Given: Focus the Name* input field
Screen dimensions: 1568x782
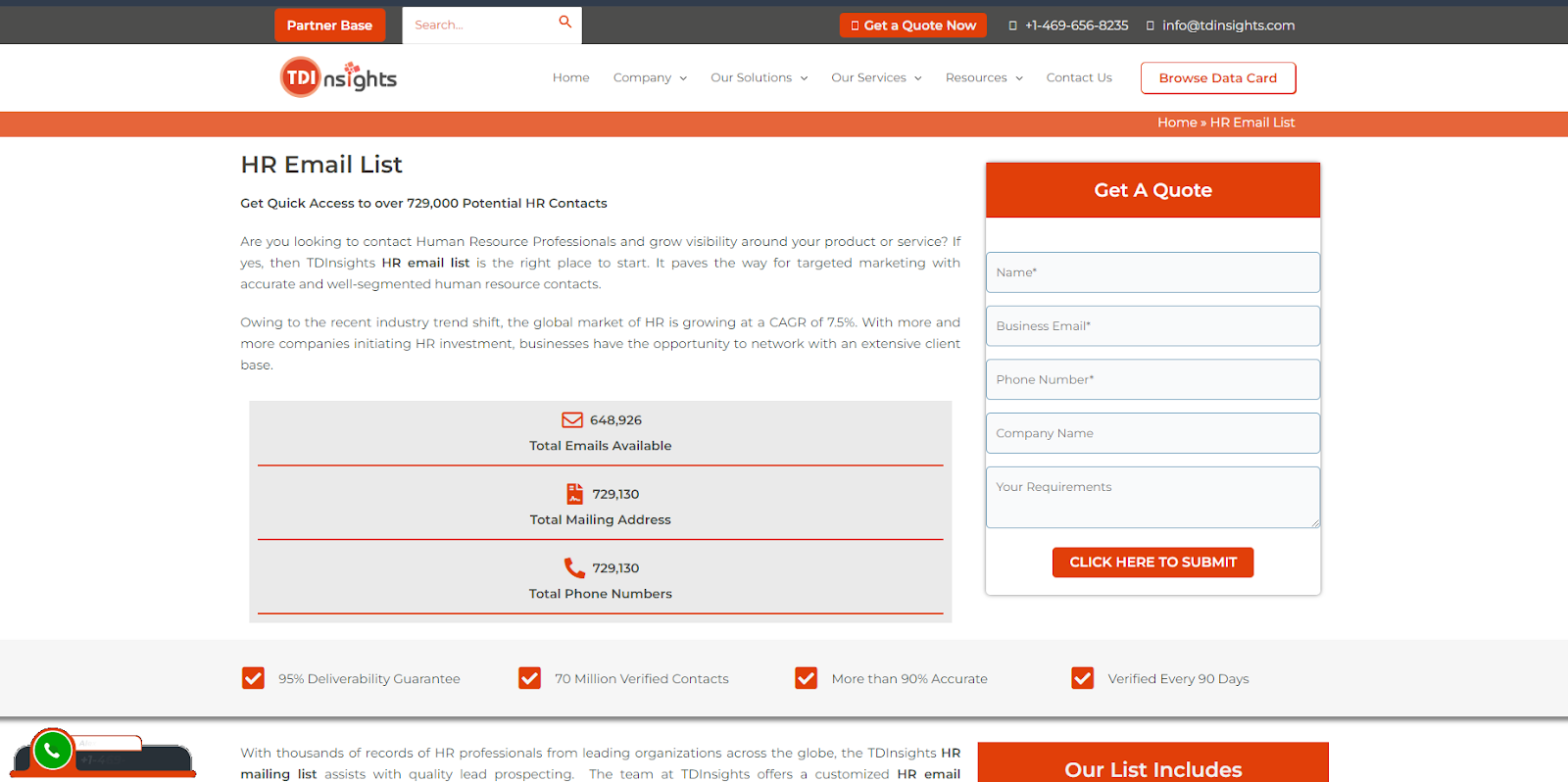Looking at the screenshot, I should tap(1152, 272).
